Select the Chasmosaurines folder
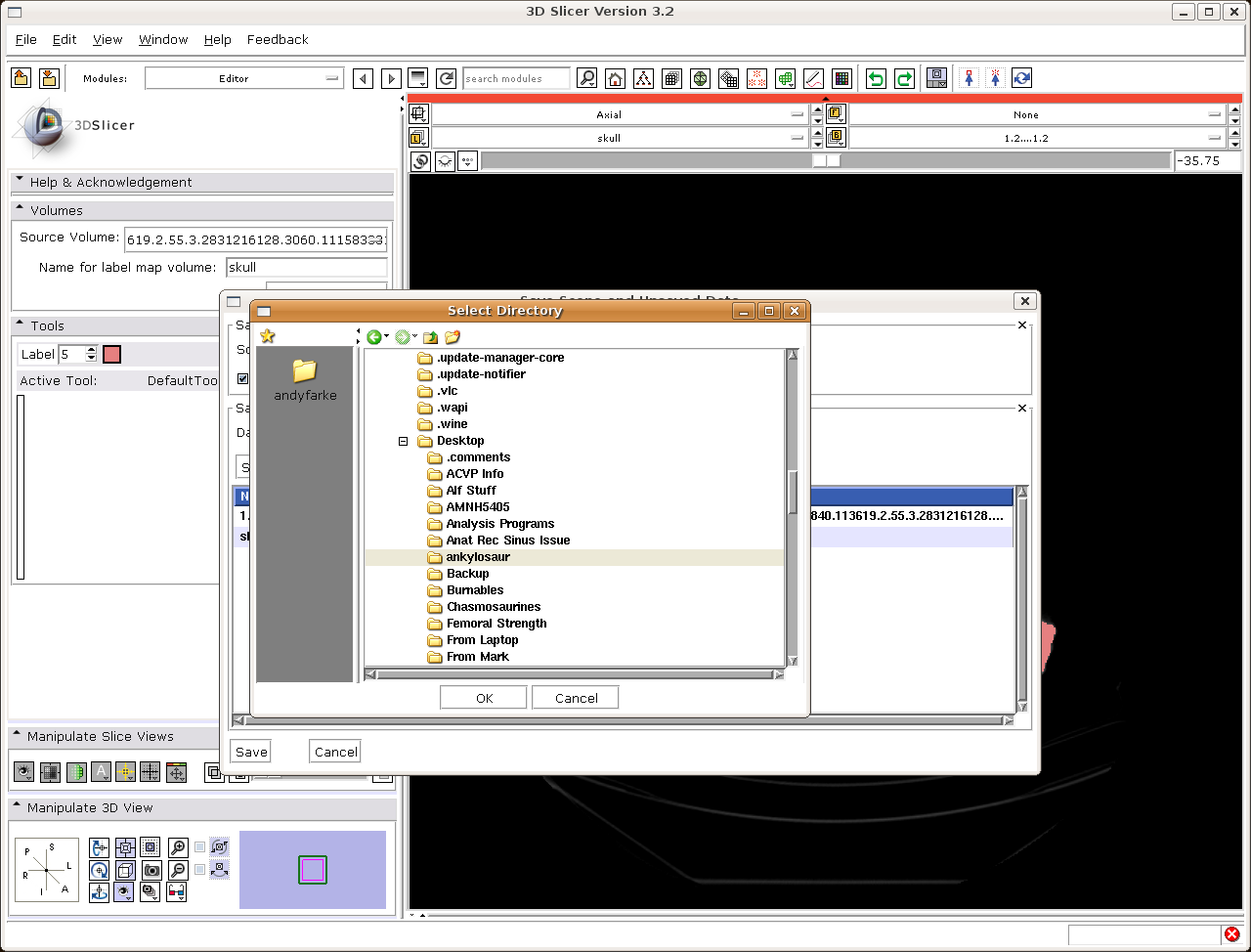 [x=494, y=607]
